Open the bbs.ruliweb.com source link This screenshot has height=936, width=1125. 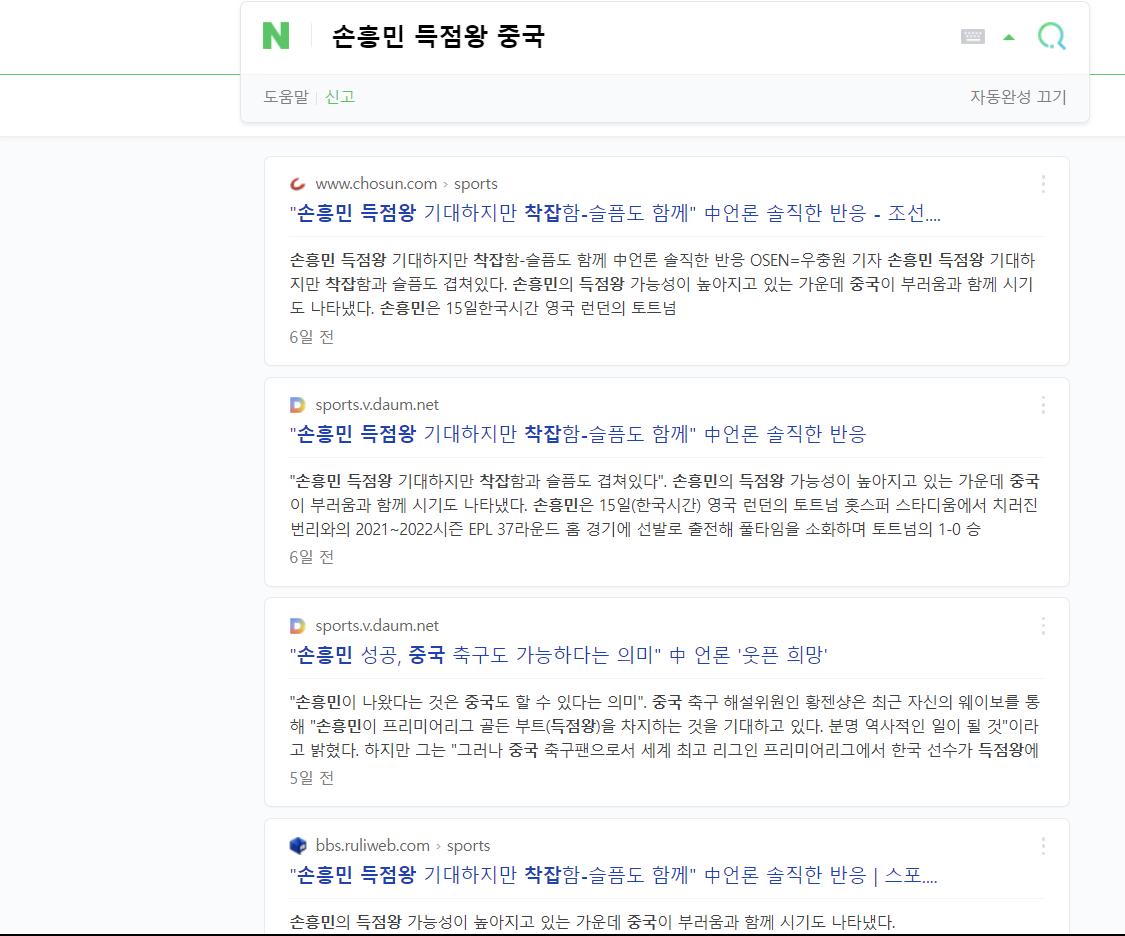[x=372, y=846]
